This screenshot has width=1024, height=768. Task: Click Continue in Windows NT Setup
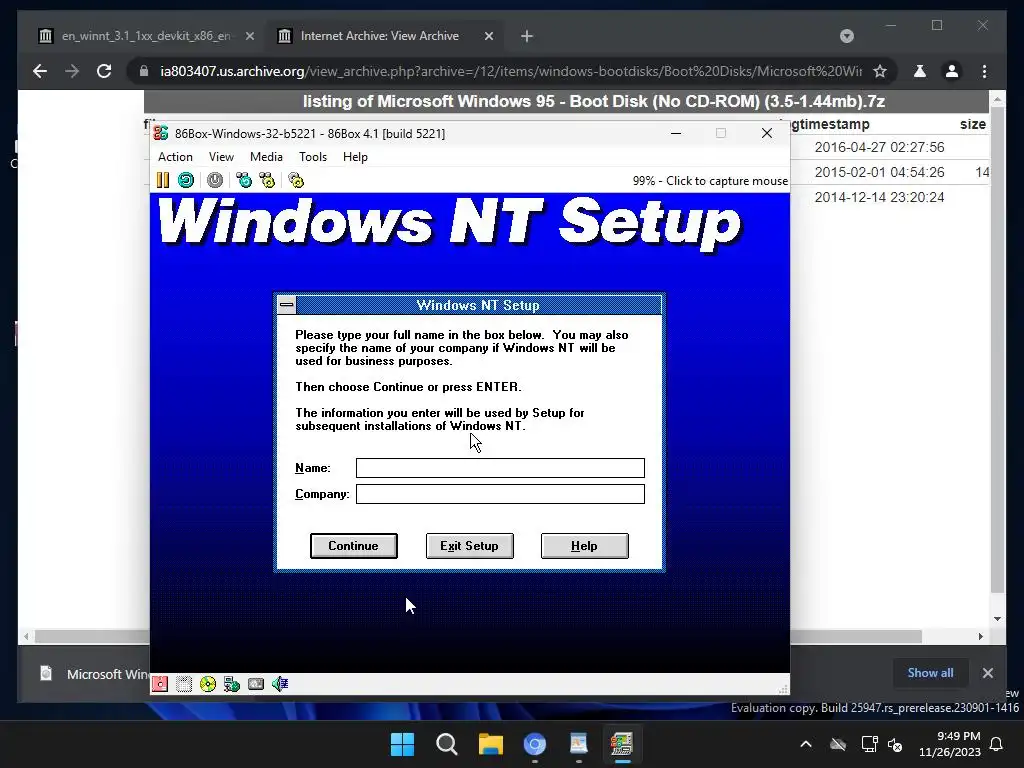353,546
